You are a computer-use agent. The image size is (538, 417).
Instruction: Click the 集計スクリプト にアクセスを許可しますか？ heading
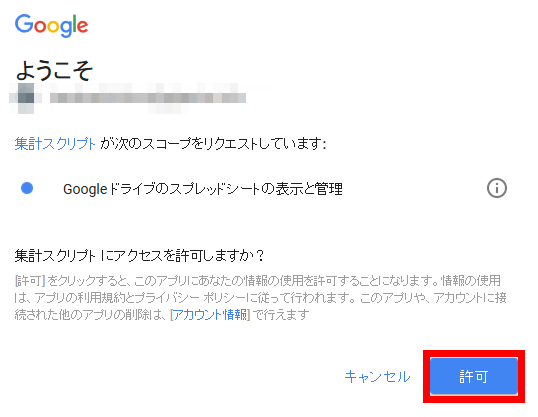[x=139, y=256]
